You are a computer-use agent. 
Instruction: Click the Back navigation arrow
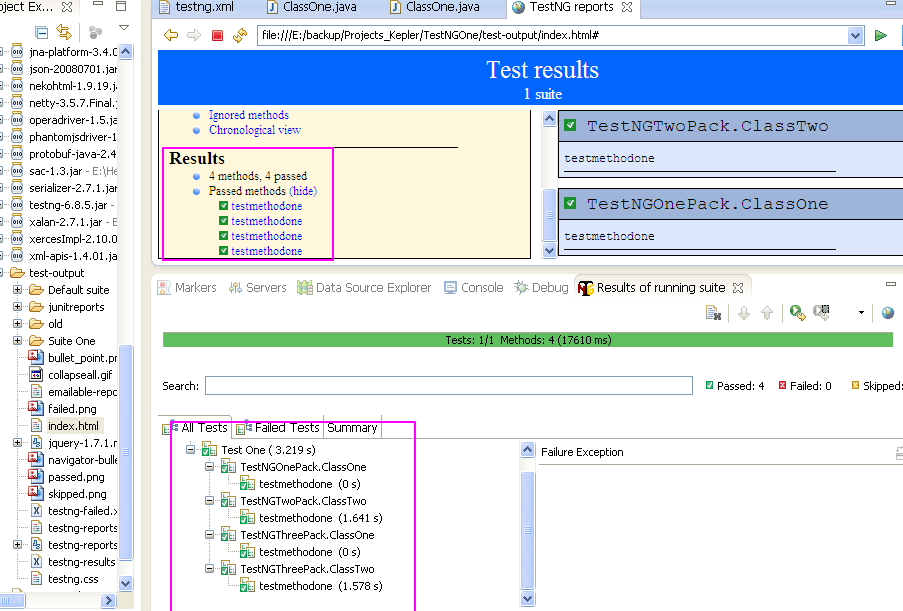[170, 35]
